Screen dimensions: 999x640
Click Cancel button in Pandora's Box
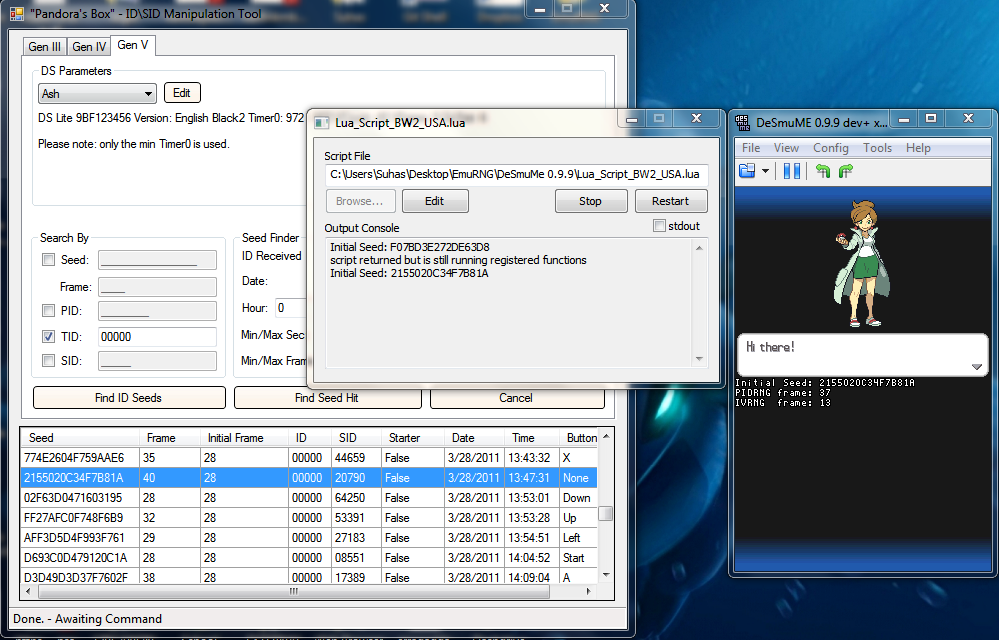[517, 398]
